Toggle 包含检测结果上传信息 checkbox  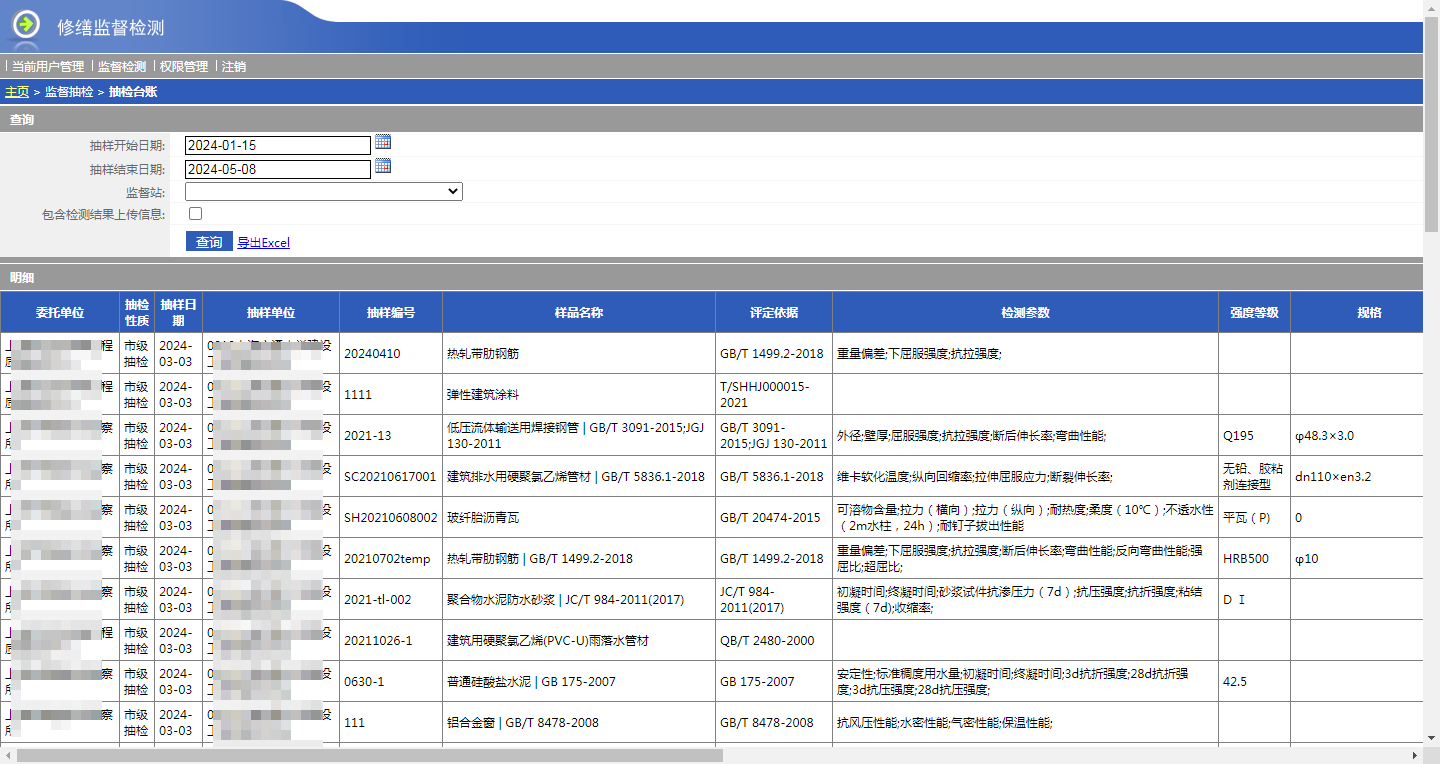tap(195, 213)
